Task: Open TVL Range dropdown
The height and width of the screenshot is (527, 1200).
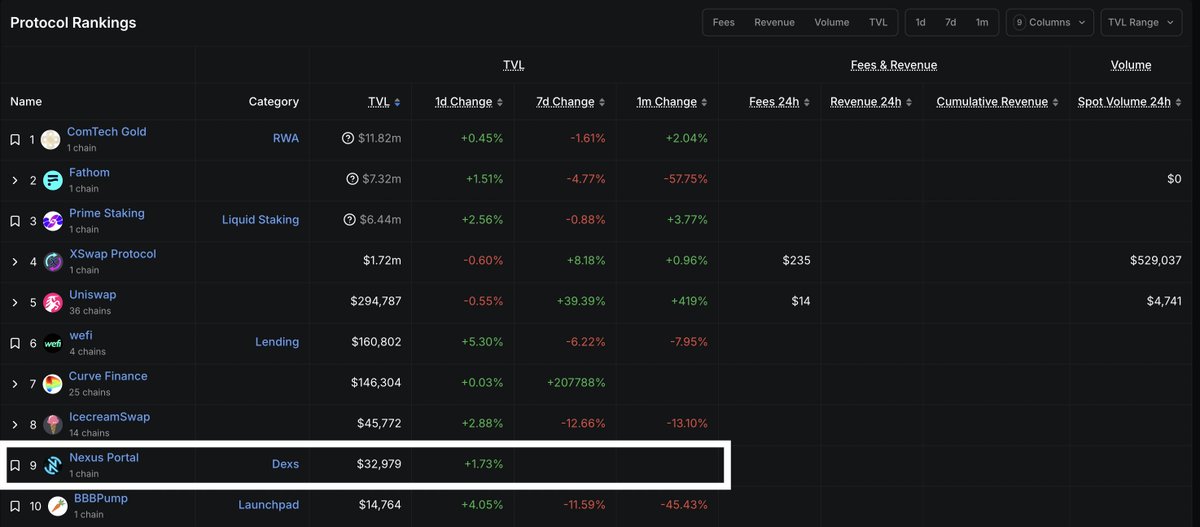Action: [x=1141, y=22]
